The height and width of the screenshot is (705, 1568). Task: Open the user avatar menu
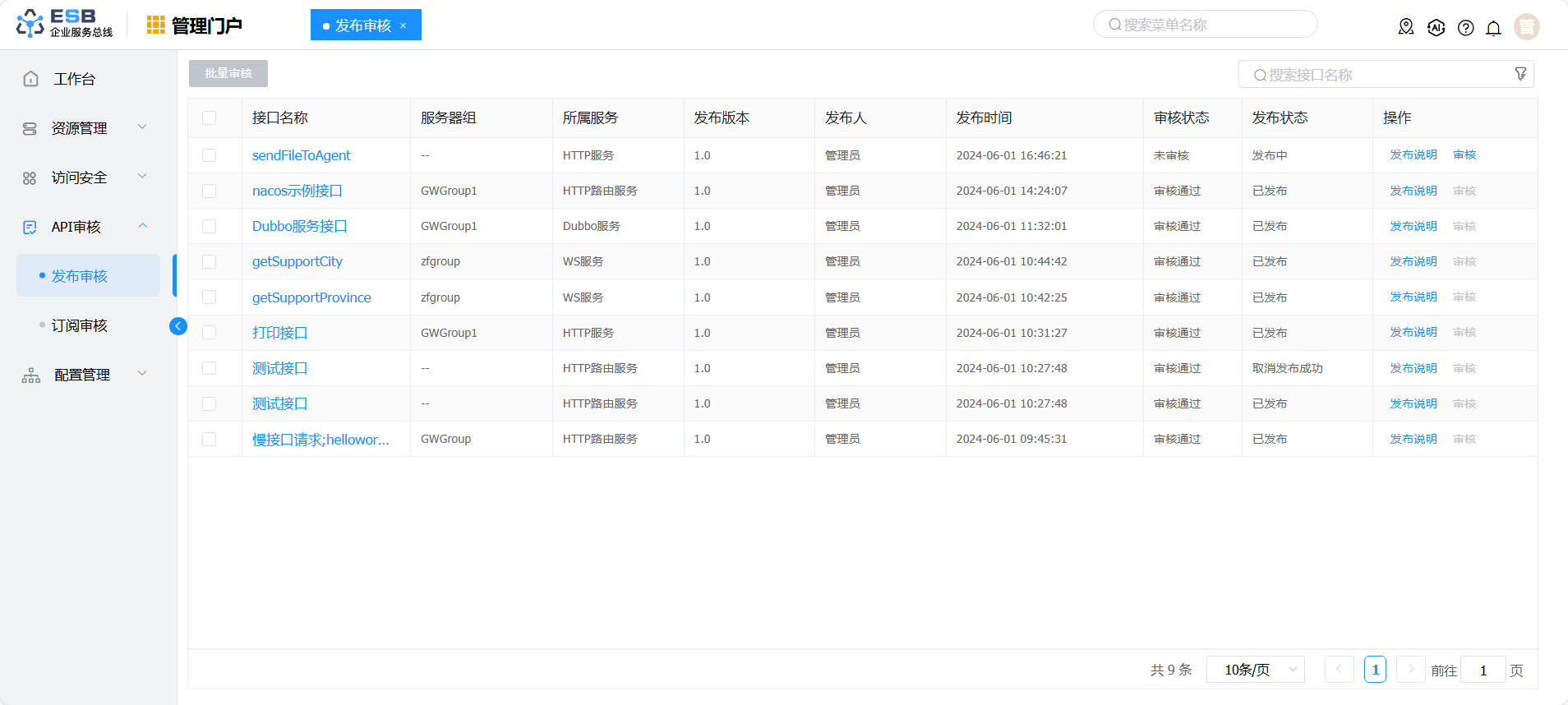click(x=1526, y=27)
